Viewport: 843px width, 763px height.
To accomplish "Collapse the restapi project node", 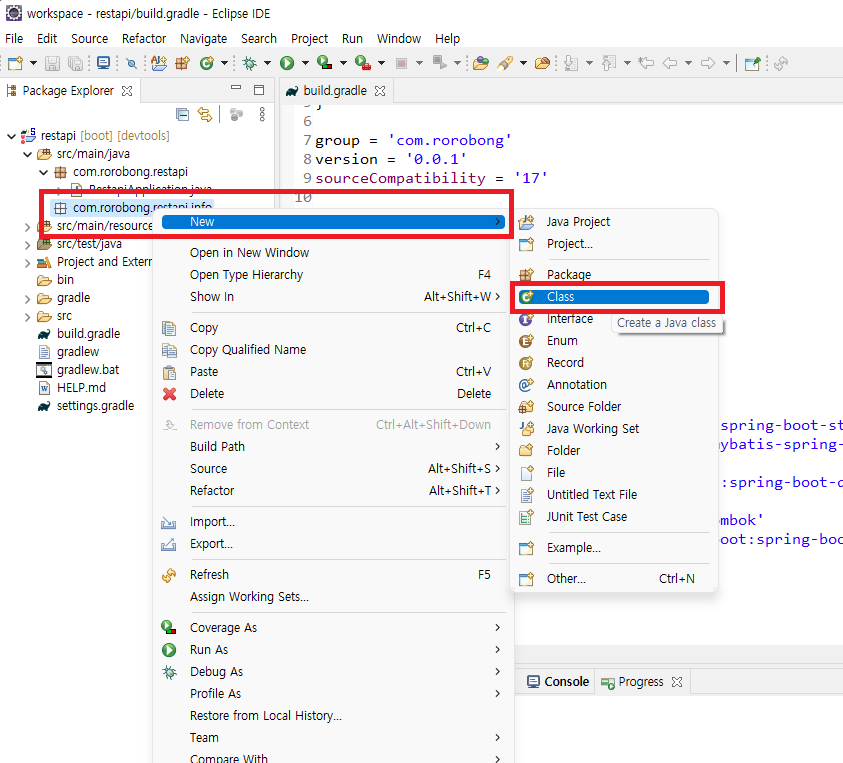I will (11, 136).
